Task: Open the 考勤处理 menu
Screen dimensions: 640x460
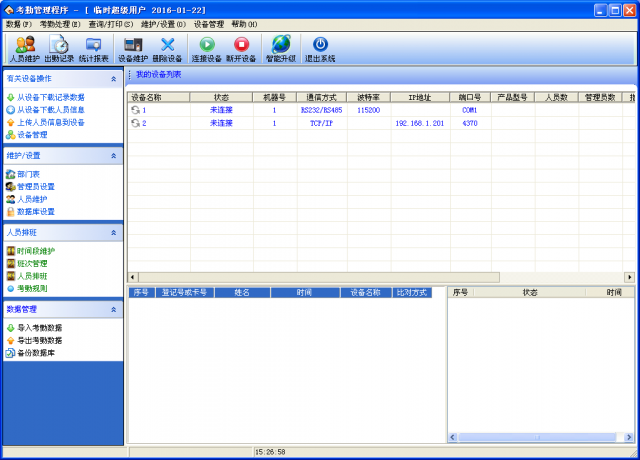Action: coord(60,23)
